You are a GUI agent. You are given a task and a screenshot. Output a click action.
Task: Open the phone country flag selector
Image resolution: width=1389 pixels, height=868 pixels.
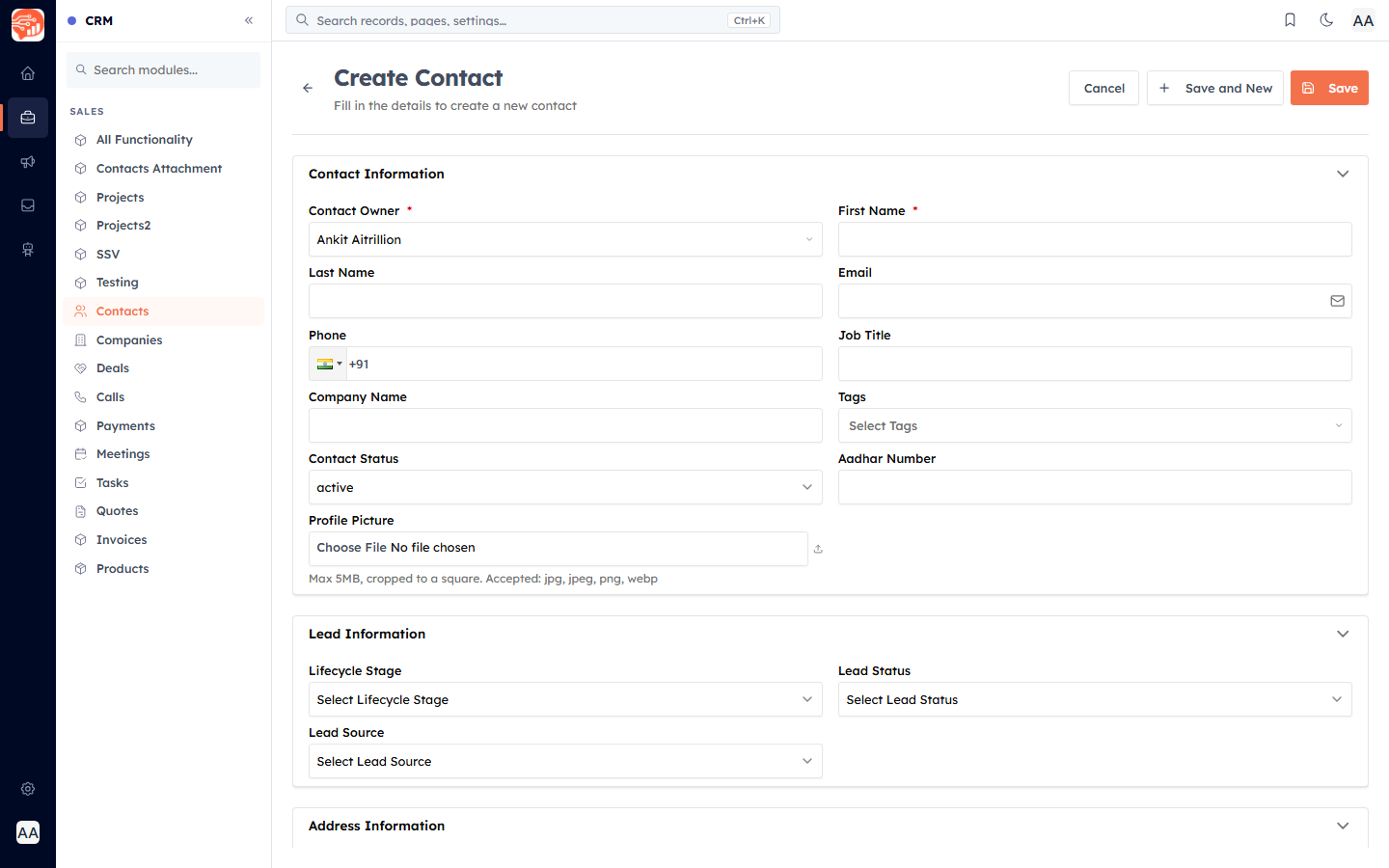(329, 364)
